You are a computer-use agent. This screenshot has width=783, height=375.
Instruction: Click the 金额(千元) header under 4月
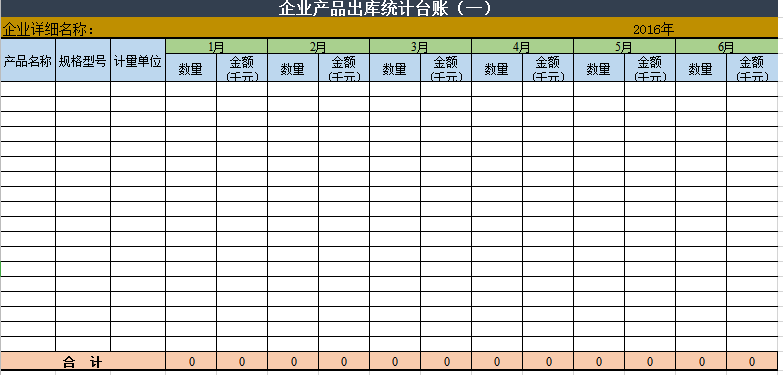(548, 68)
